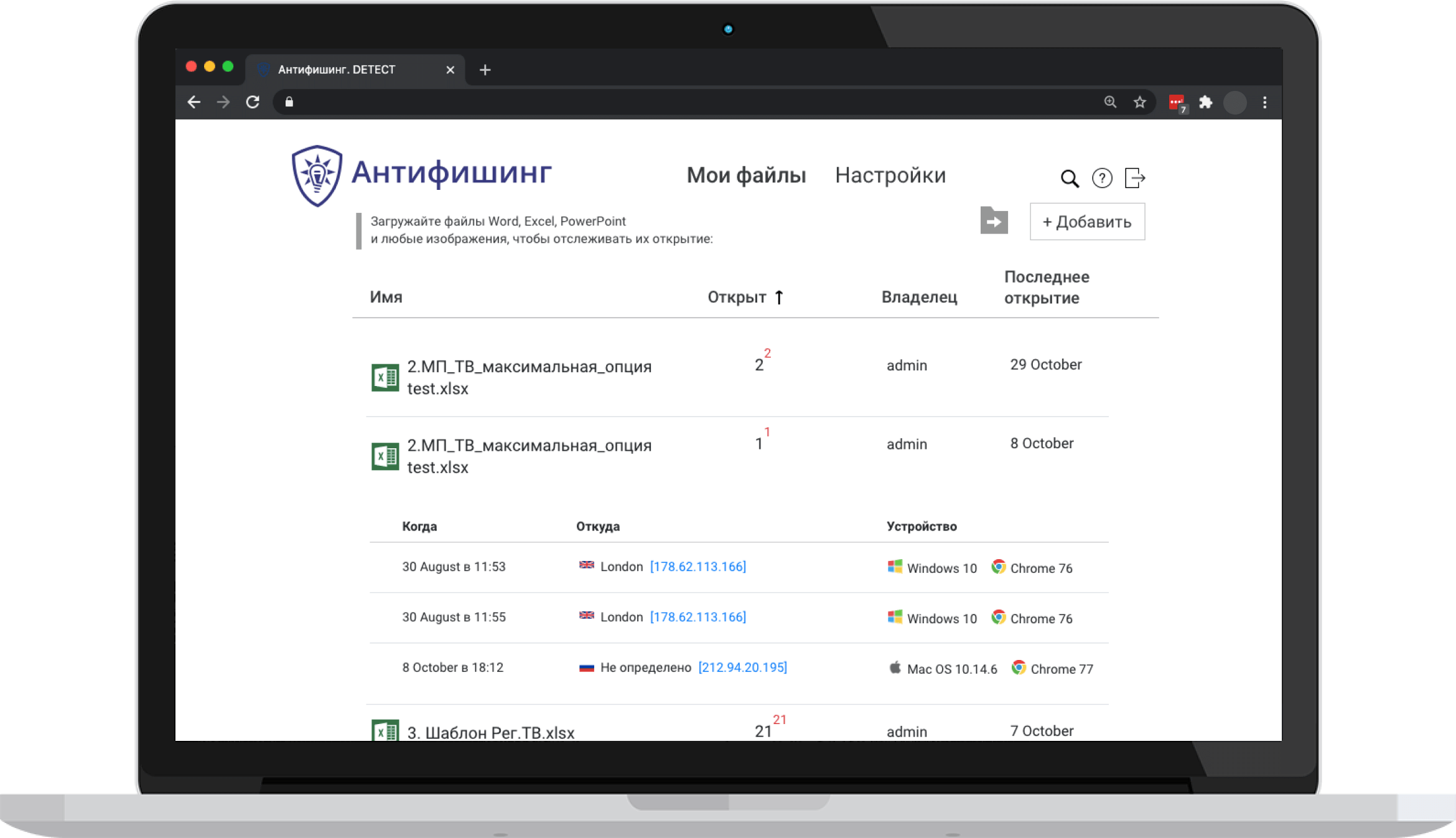The height and width of the screenshot is (838, 1456).
Task: Click the browser address bar
Action: [x=684, y=102]
